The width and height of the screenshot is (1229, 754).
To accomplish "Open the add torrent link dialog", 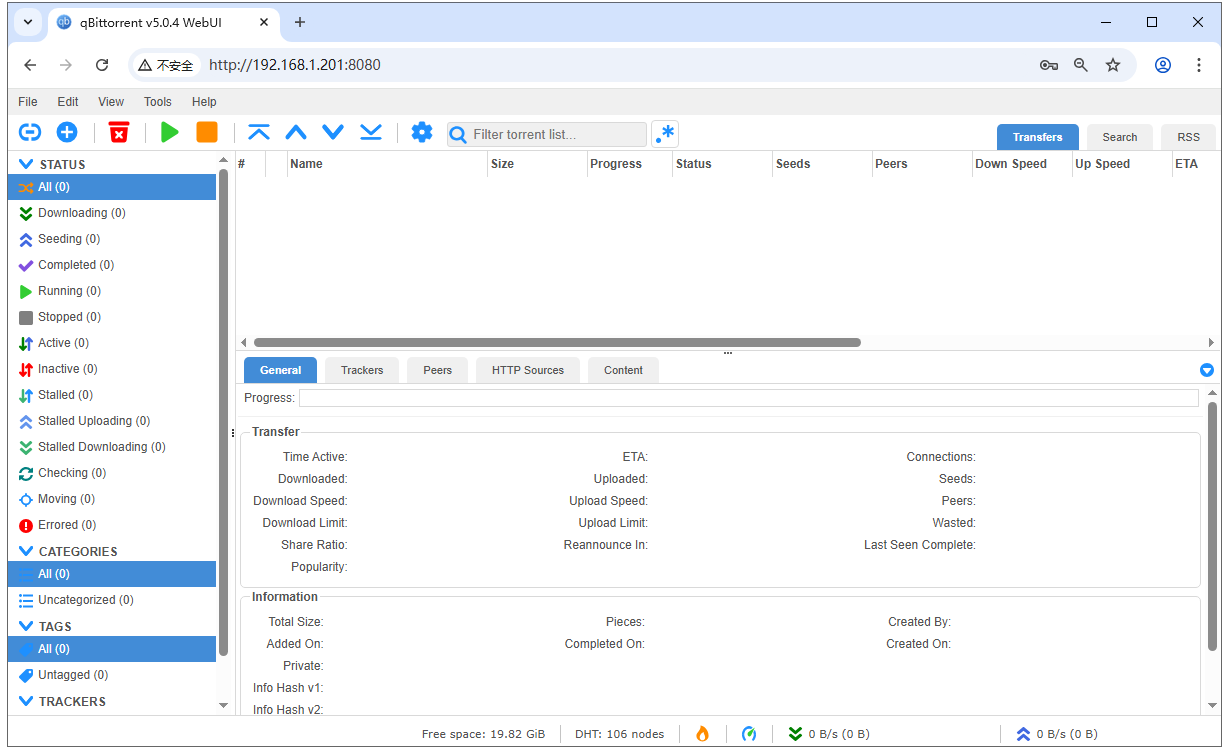I will (29, 132).
